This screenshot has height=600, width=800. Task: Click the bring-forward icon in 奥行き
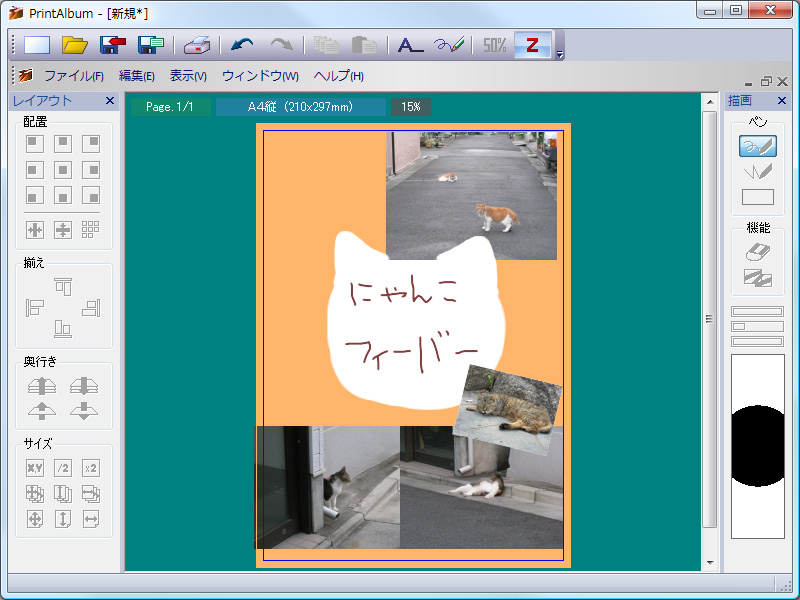(42, 387)
